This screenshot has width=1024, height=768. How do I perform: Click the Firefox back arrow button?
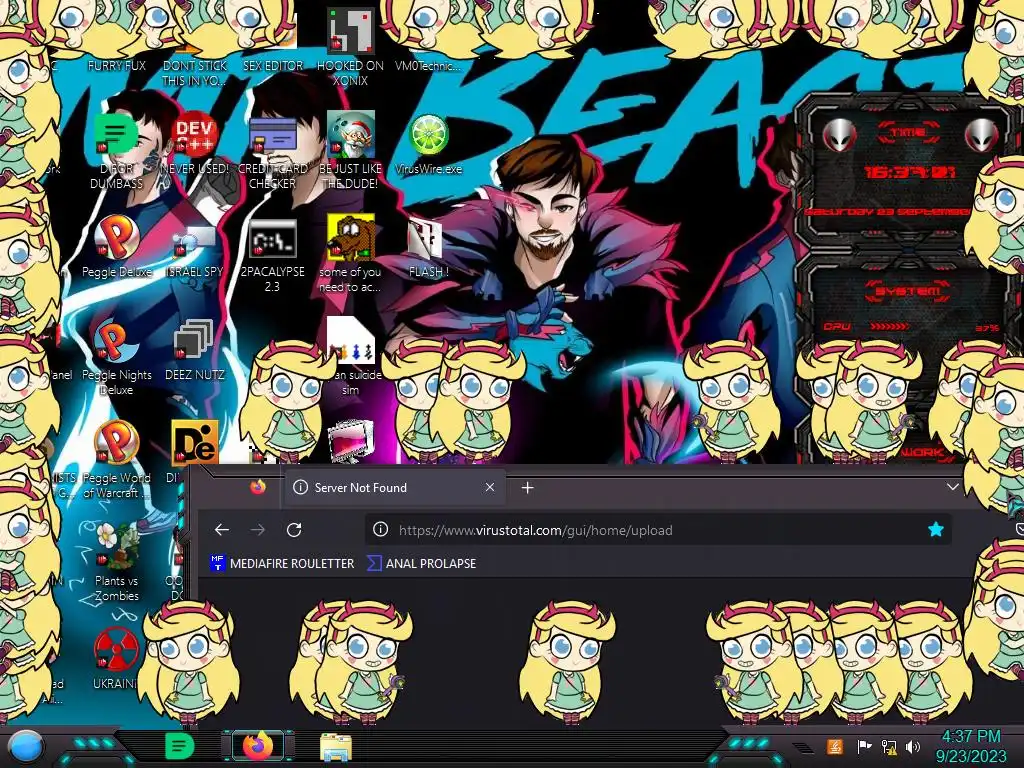[222, 530]
